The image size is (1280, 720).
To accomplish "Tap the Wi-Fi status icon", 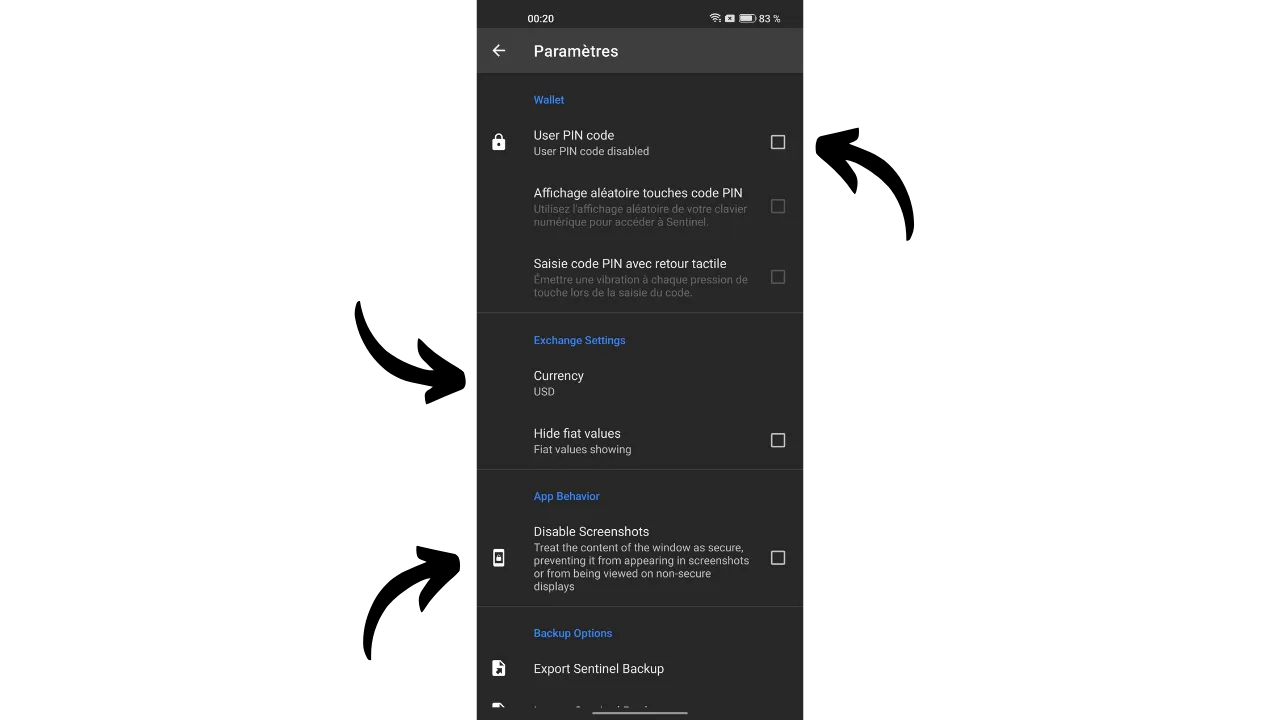I will (715, 18).
